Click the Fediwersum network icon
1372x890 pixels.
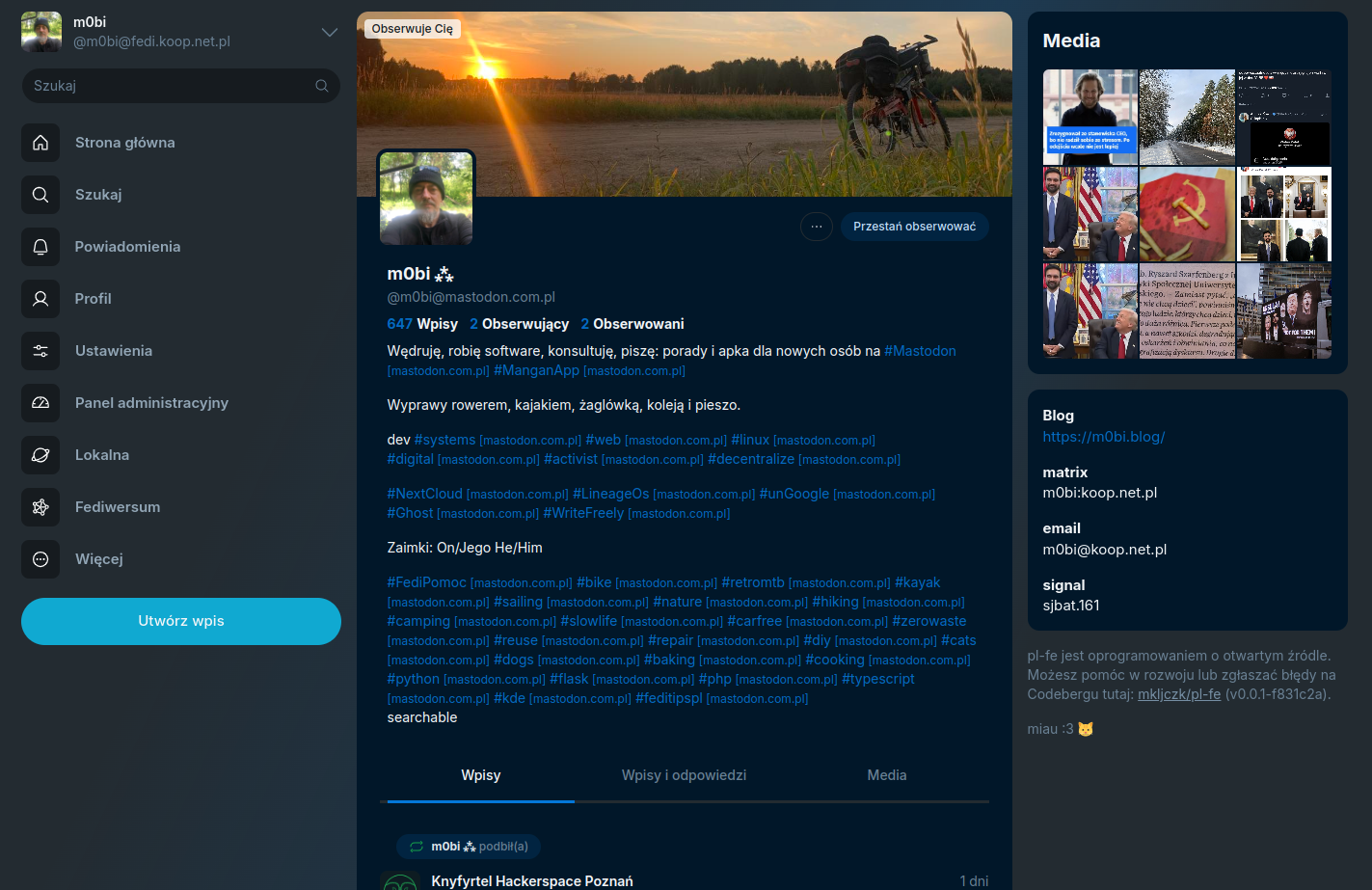pos(40,507)
